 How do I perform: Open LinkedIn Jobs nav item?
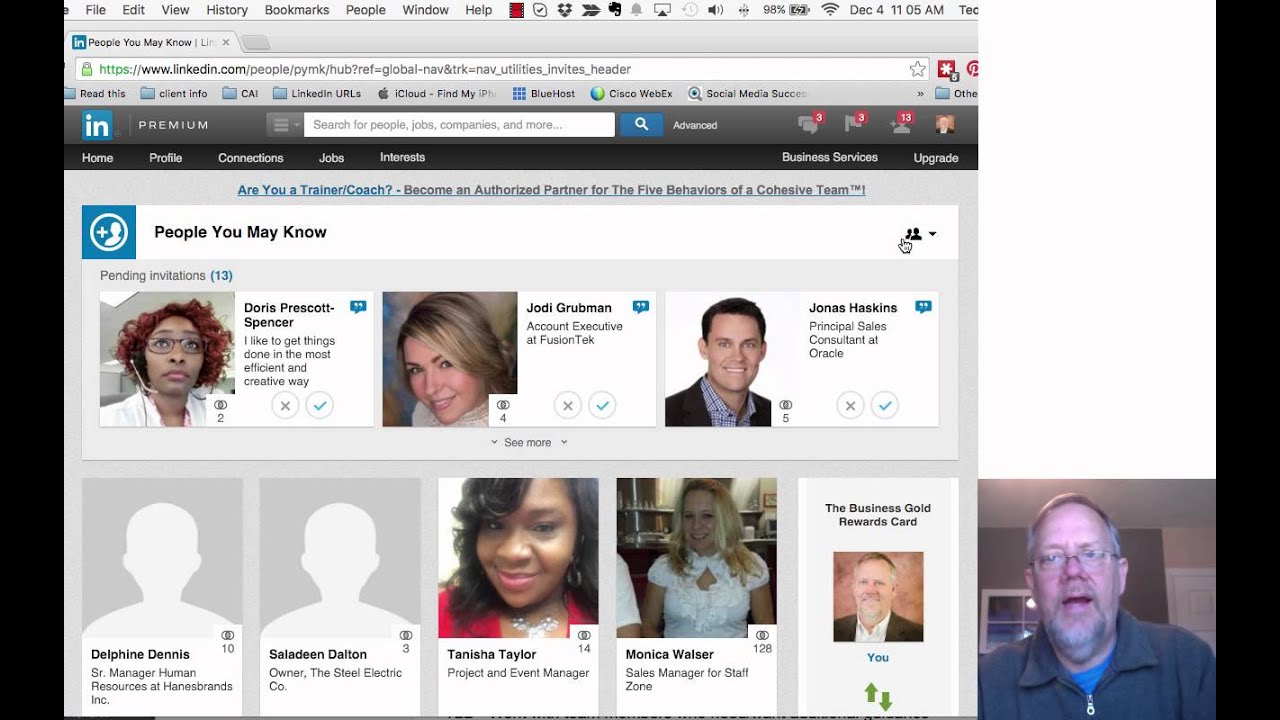click(x=331, y=158)
